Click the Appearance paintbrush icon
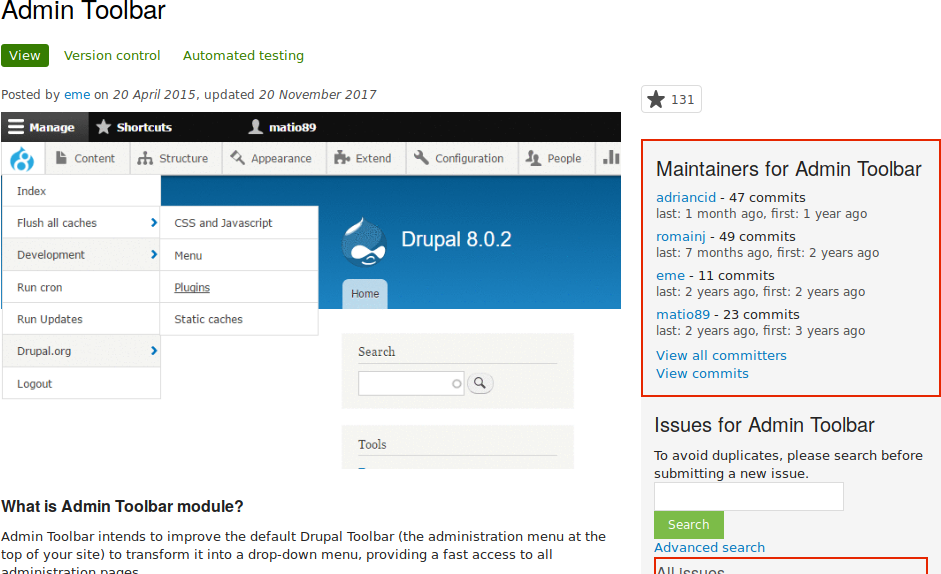The width and height of the screenshot is (941, 574). click(237, 157)
